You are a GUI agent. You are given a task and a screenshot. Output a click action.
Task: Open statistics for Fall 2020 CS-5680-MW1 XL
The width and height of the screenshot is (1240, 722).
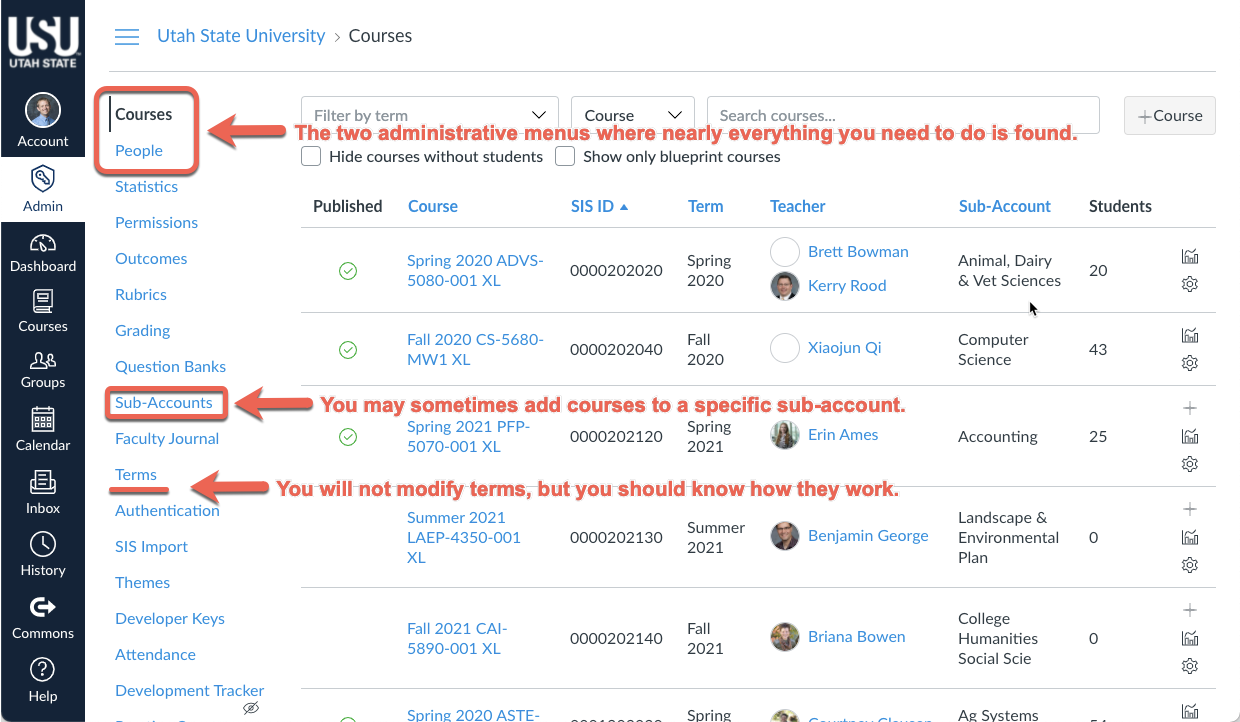(1190, 335)
